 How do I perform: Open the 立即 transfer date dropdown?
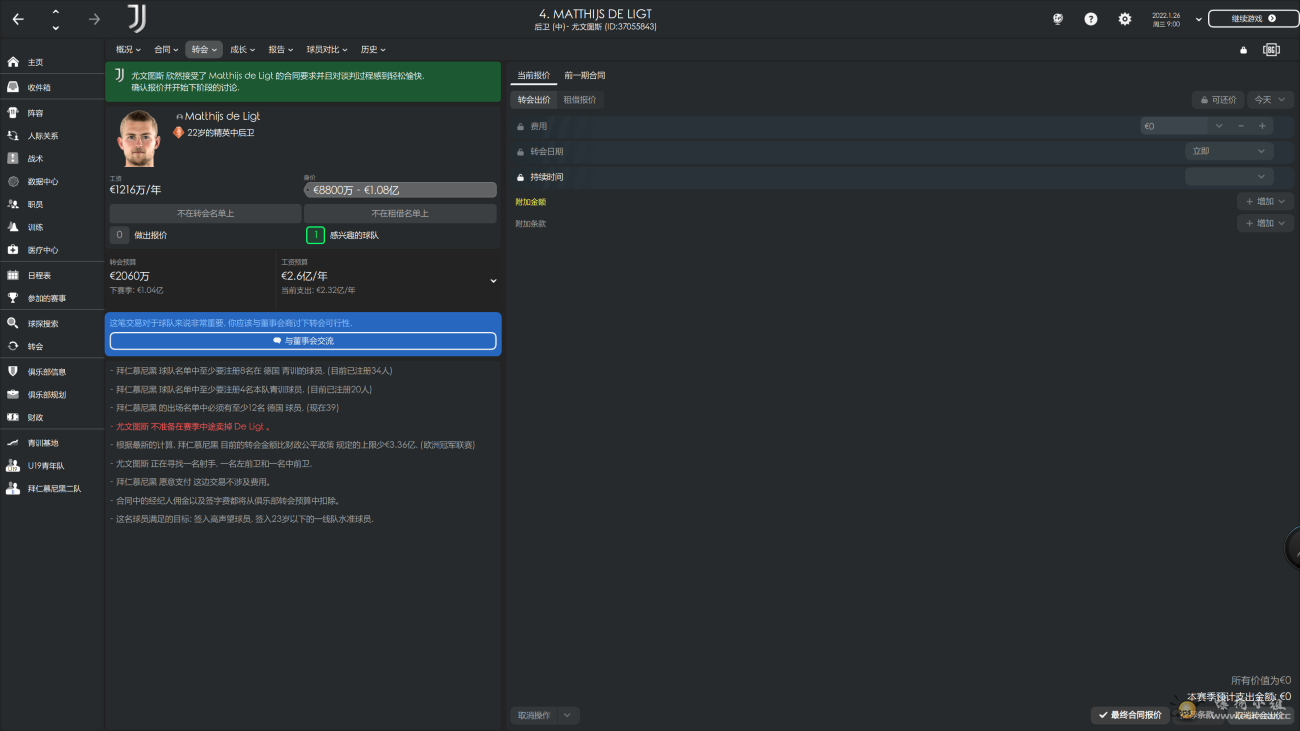point(1229,151)
